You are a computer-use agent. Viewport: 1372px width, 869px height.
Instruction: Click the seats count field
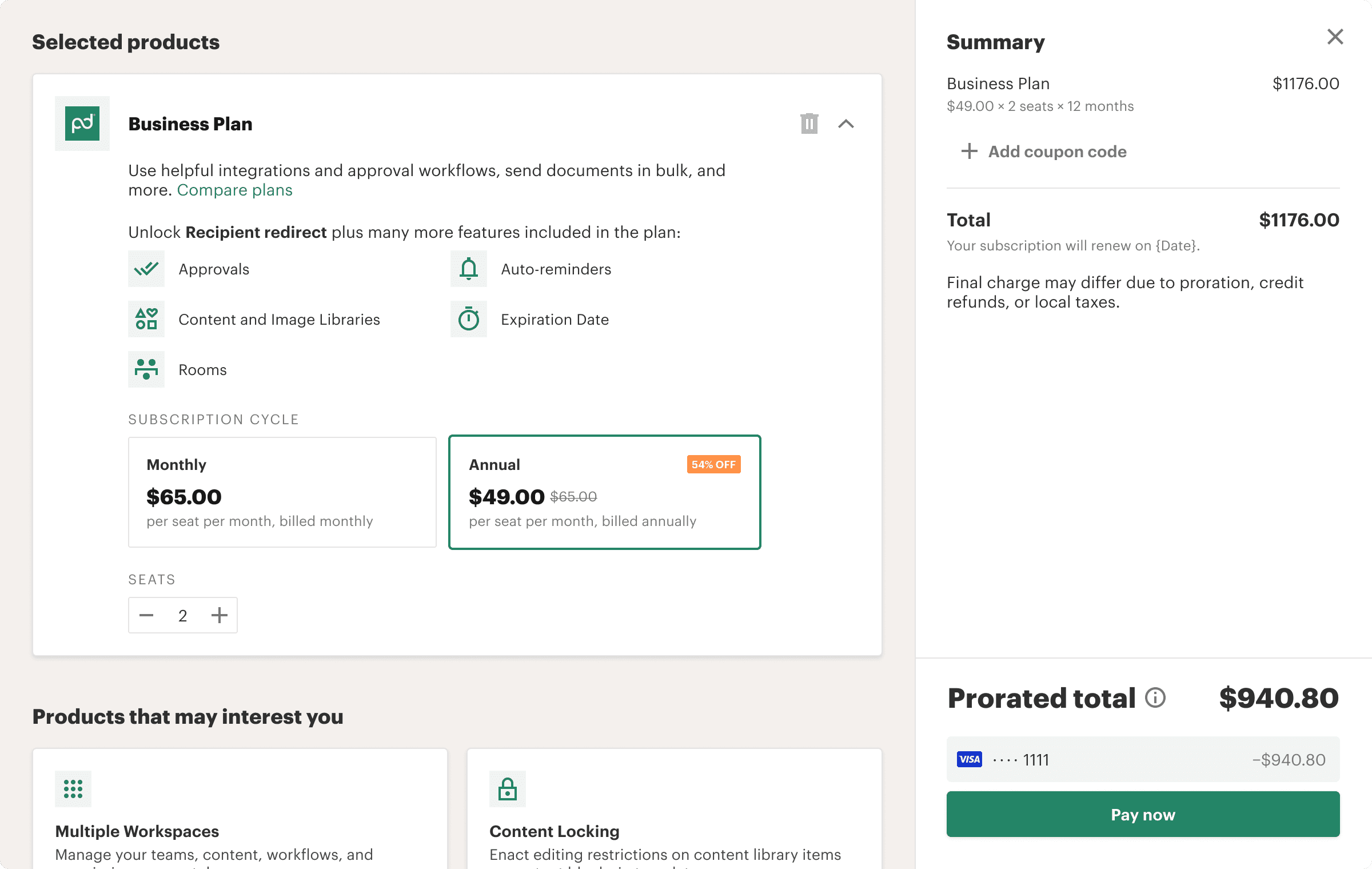(x=183, y=615)
